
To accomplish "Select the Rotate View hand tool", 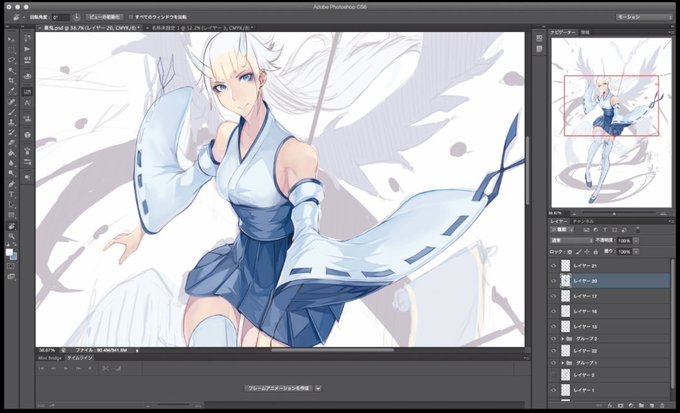I will point(12,226).
